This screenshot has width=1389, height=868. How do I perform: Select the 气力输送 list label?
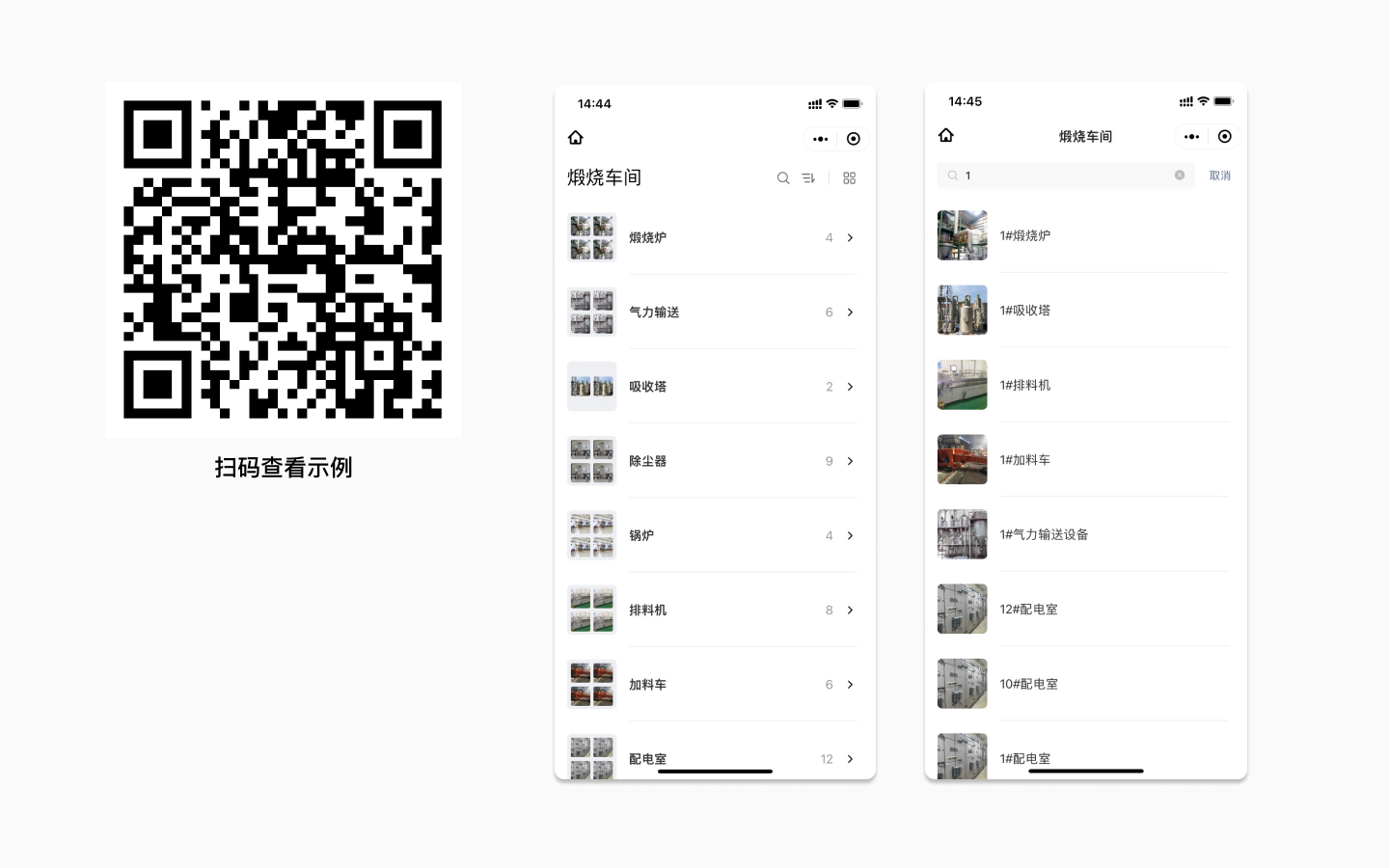[654, 312]
